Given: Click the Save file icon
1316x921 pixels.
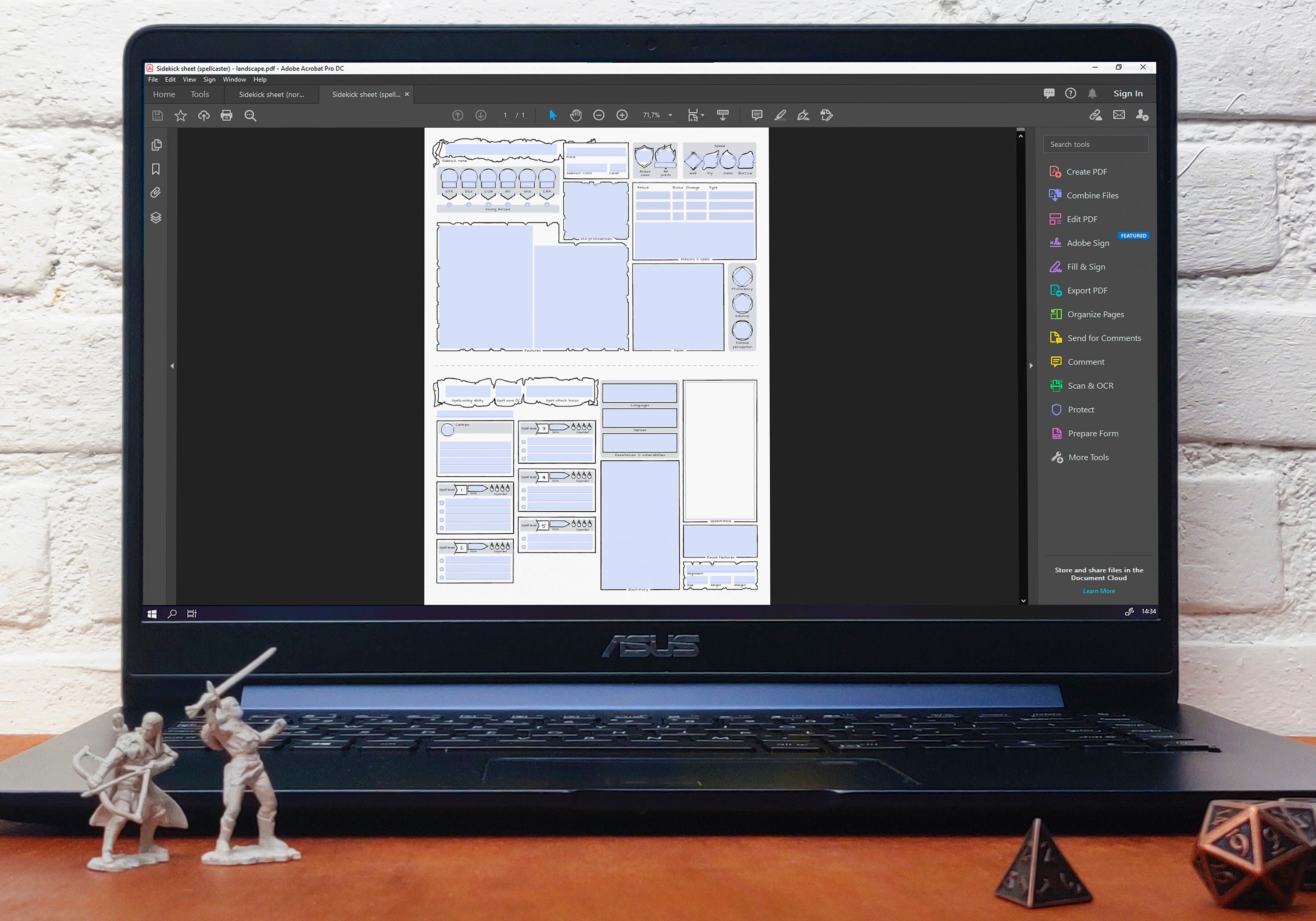Looking at the screenshot, I should click(x=157, y=116).
